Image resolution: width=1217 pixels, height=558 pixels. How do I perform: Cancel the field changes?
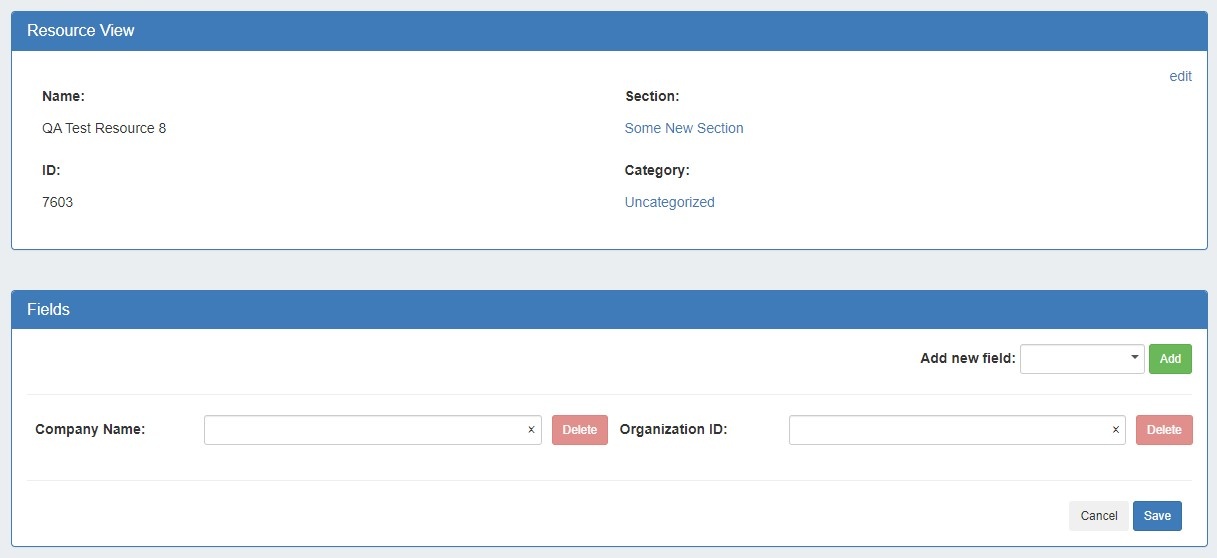click(x=1098, y=516)
